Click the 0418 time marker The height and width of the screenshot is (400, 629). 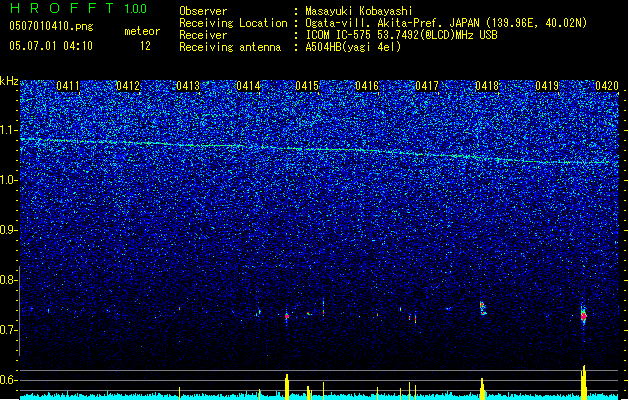[x=487, y=86]
